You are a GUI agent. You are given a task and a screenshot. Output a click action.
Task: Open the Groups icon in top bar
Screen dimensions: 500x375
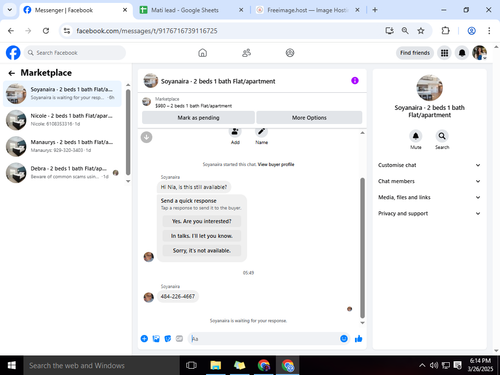(x=290, y=53)
